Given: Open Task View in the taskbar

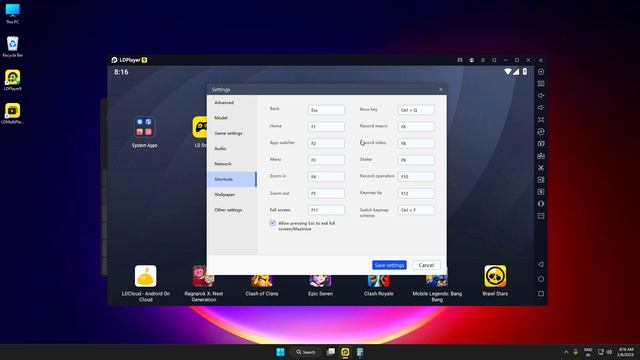Looking at the screenshot, I should pos(331,352).
